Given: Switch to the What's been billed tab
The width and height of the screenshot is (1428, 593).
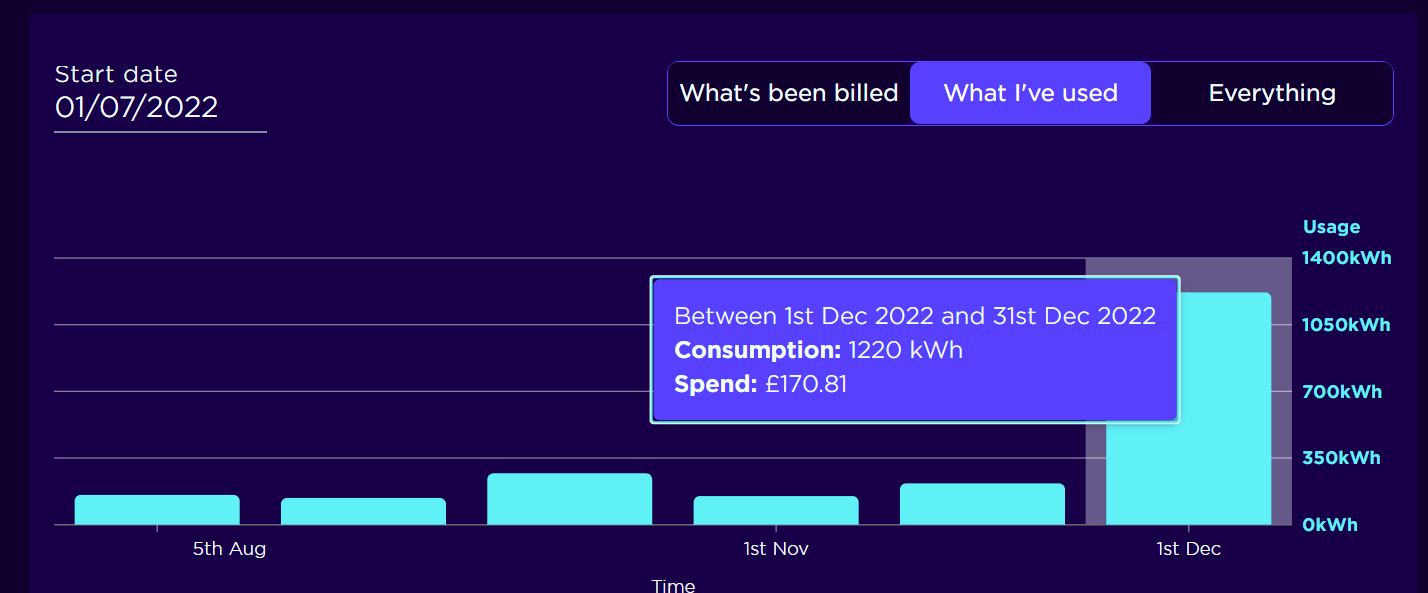Looking at the screenshot, I should pos(789,93).
